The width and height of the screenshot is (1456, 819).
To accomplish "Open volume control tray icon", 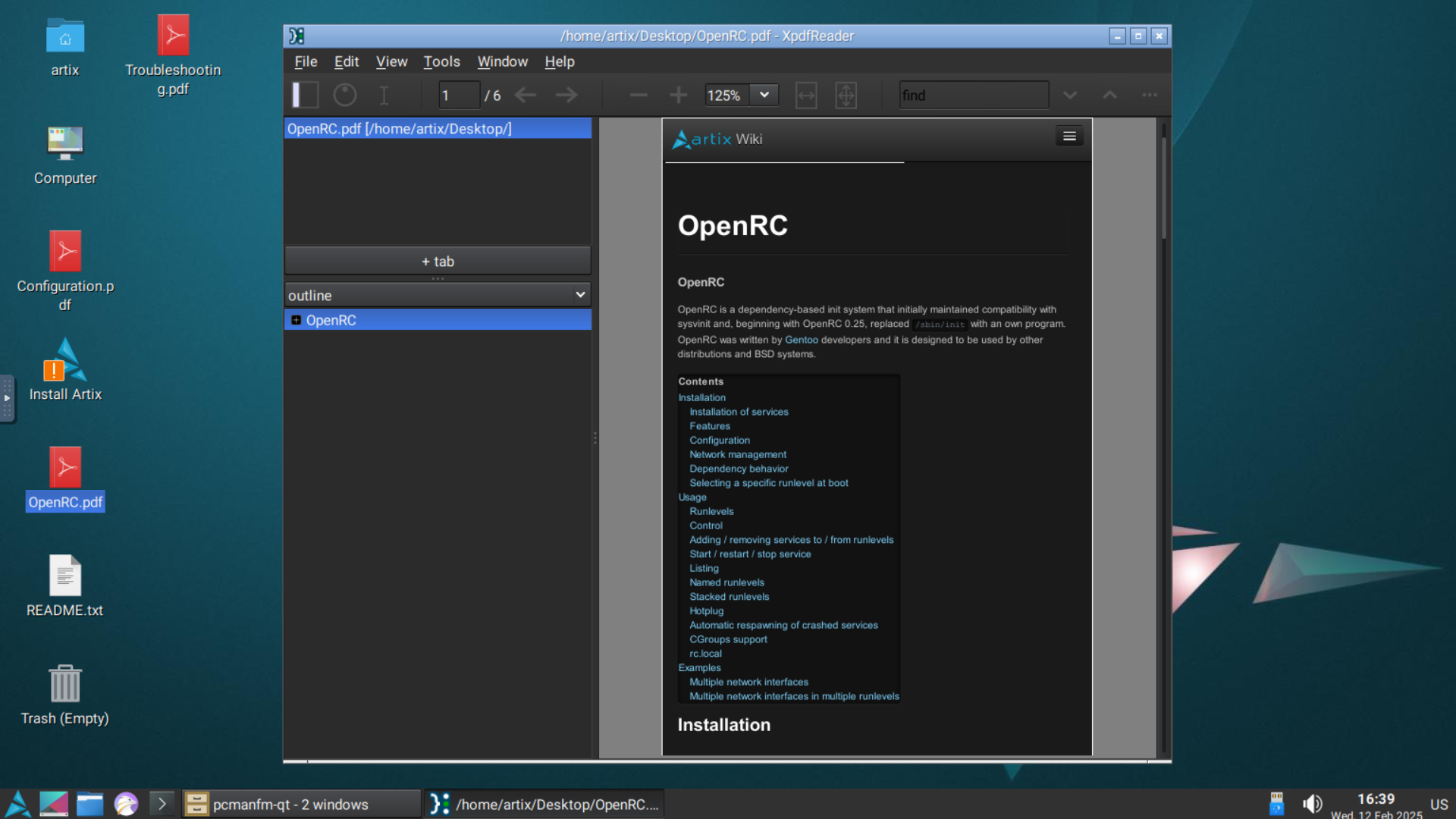I will tap(1313, 804).
